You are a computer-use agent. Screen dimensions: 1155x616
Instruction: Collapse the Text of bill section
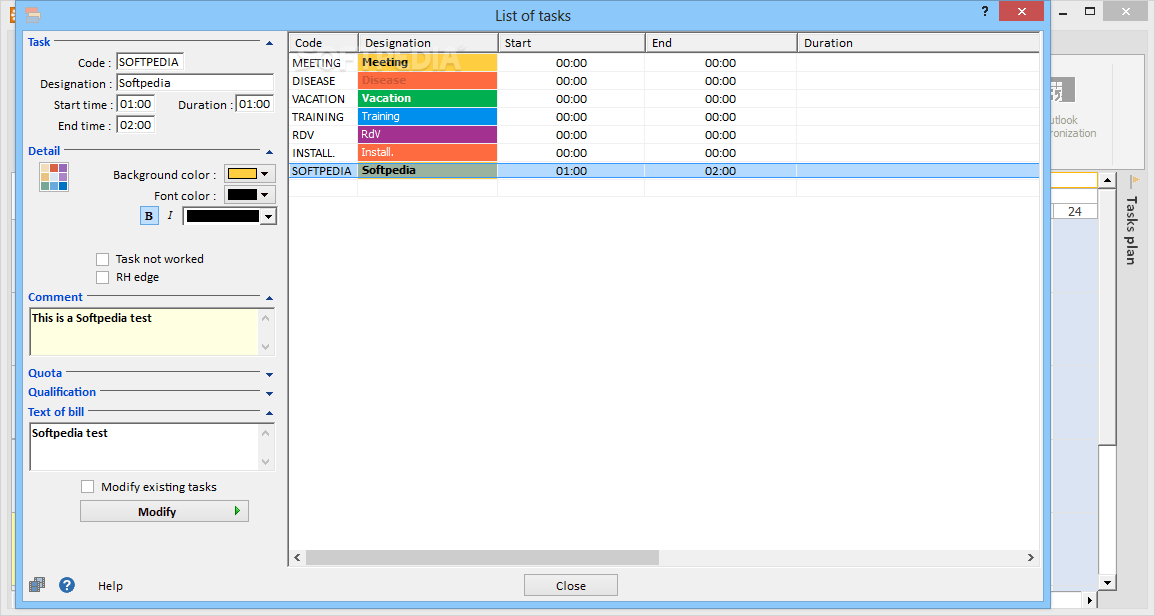[x=270, y=413]
